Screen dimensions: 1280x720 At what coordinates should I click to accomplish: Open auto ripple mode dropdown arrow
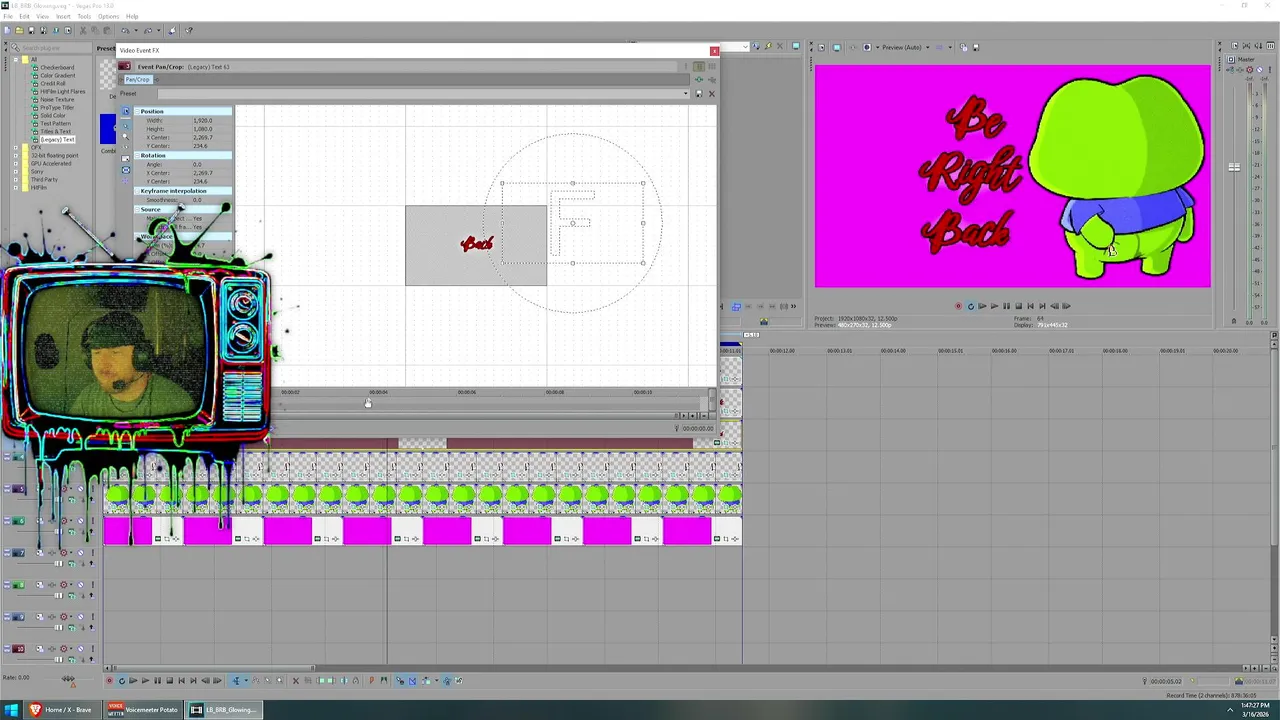coord(436,681)
